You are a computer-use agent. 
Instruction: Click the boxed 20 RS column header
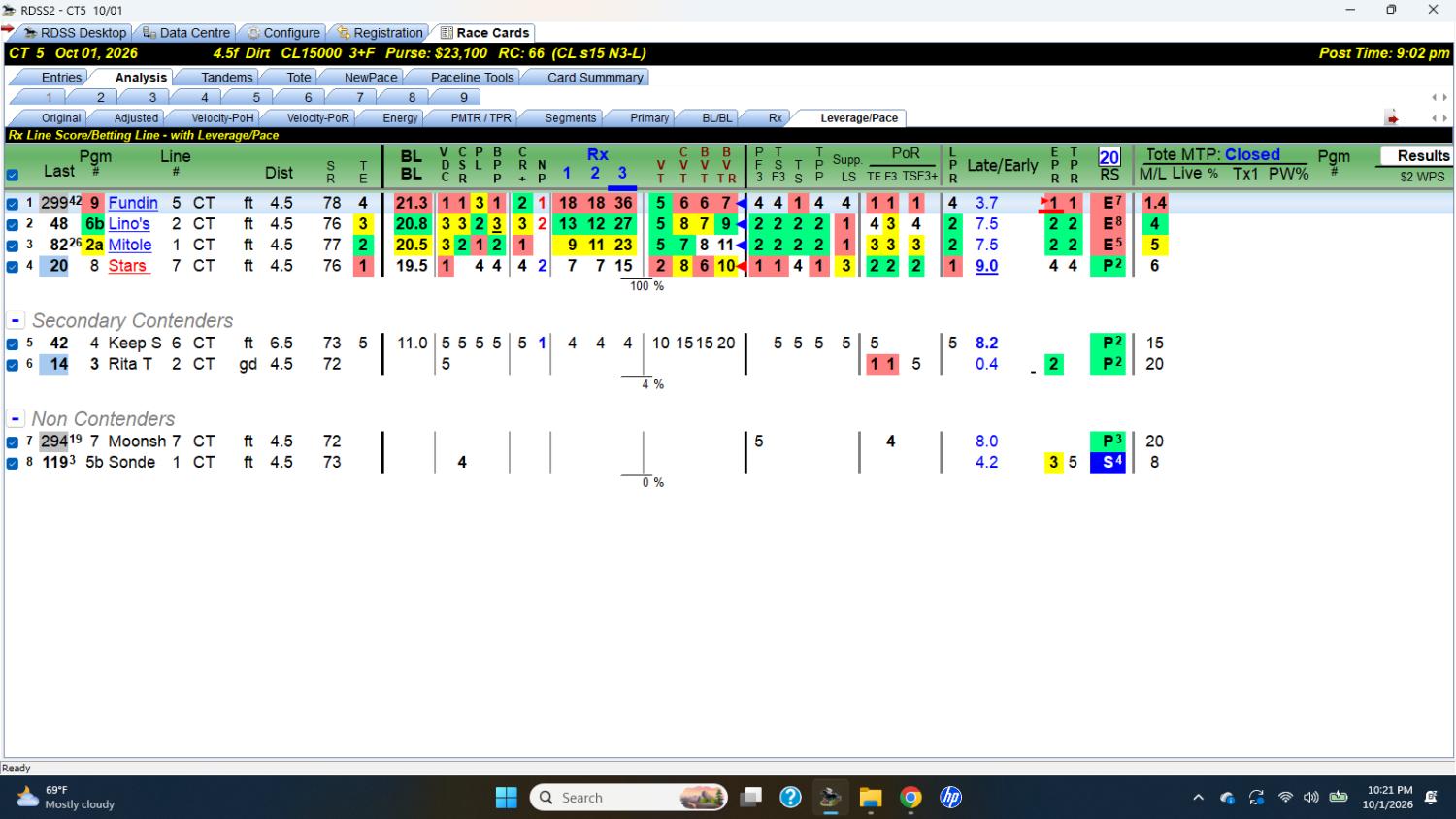tap(1109, 157)
